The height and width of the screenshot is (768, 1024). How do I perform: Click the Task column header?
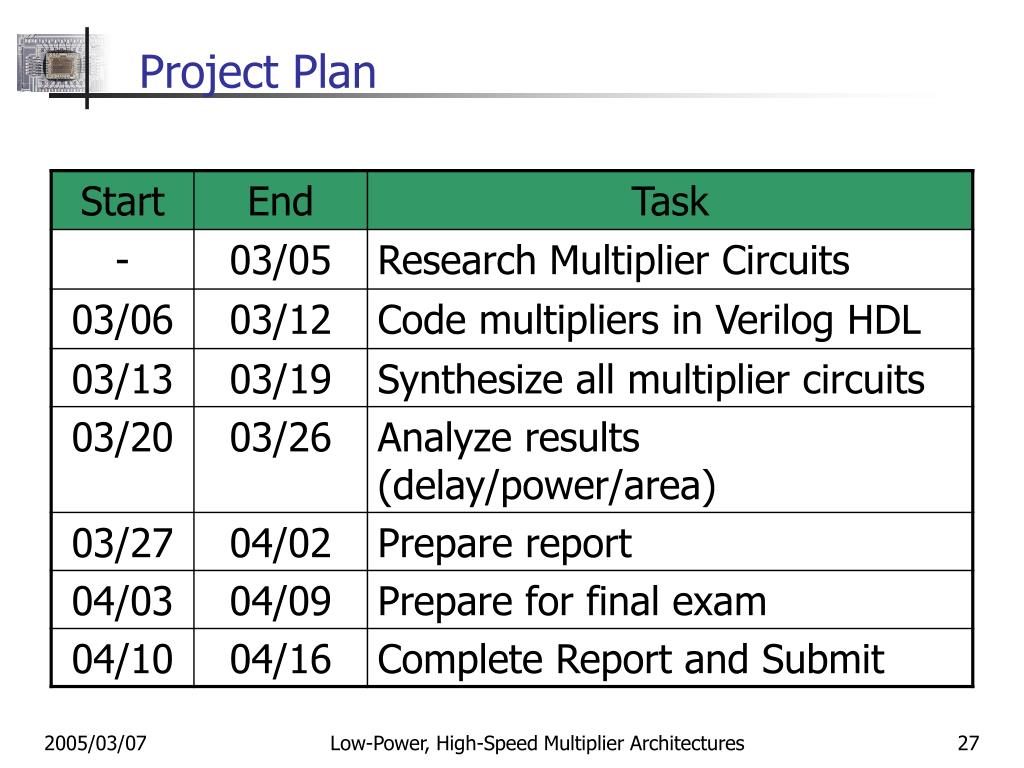pos(670,201)
